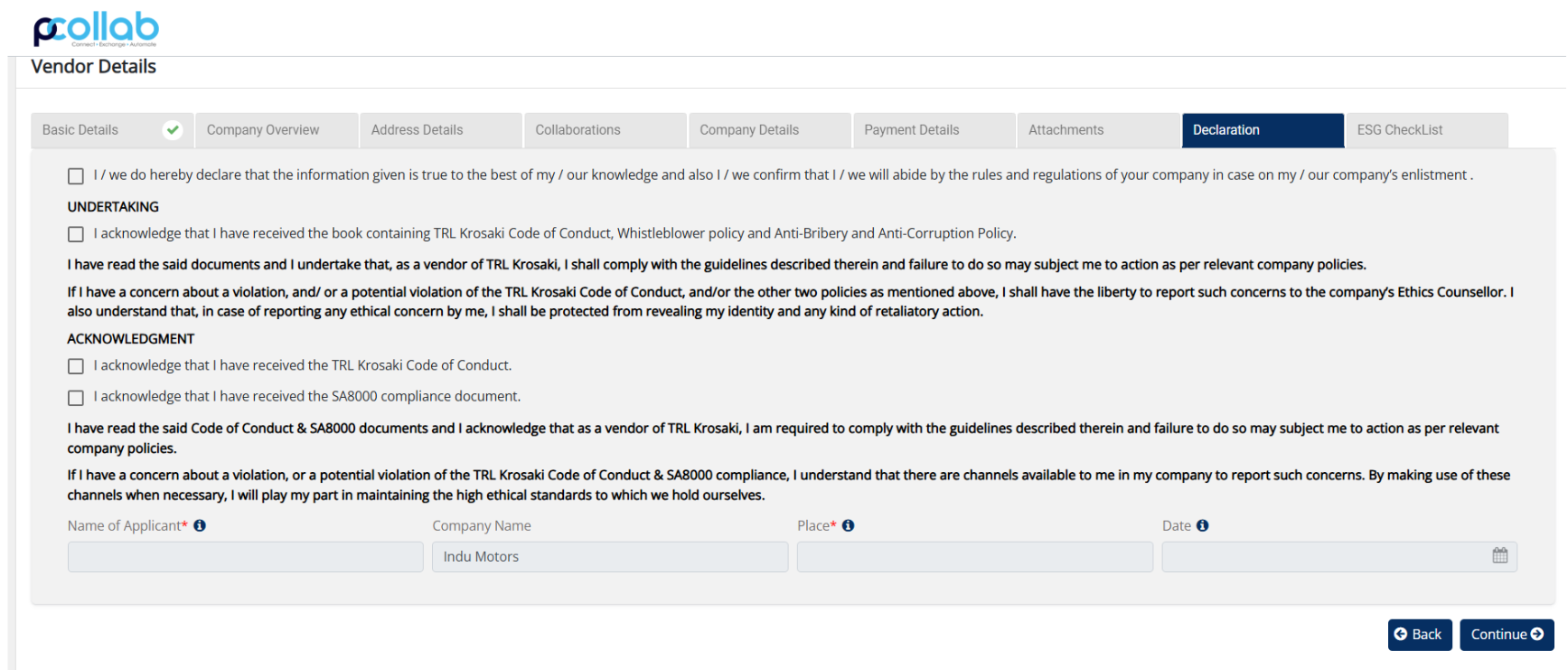Tick the information declaration checkbox
The height and width of the screenshot is (670, 1568).
(76, 176)
